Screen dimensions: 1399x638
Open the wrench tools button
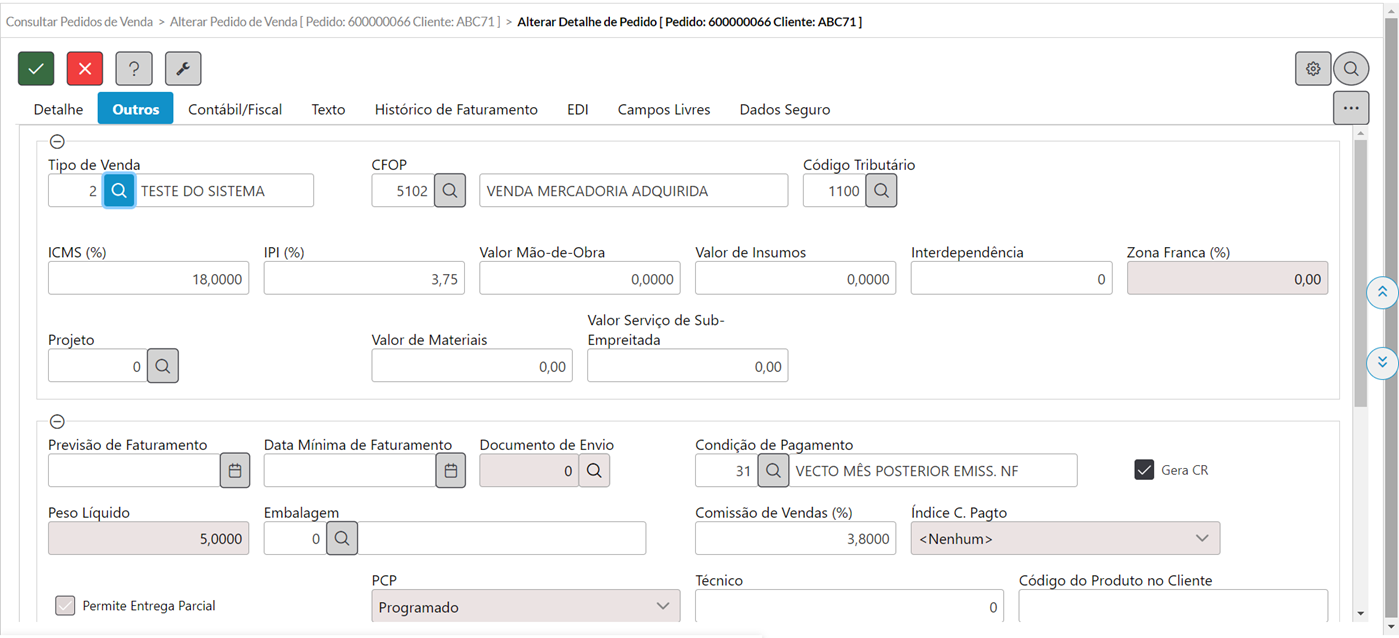tap(183, 69)
